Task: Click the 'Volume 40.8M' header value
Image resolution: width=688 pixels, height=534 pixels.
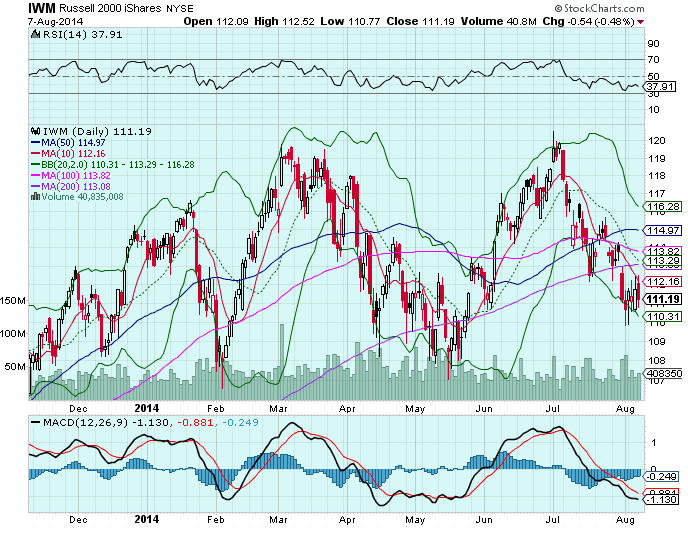Action: tap(498, 21)
